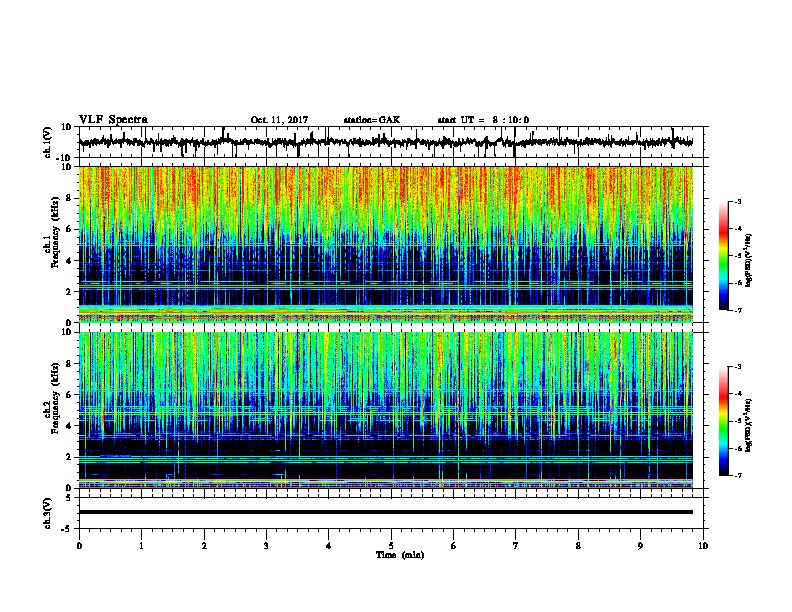
Task: Click the "start UT = 8:10:0" text
Action: pyautogui.click(x=483, y=120)
